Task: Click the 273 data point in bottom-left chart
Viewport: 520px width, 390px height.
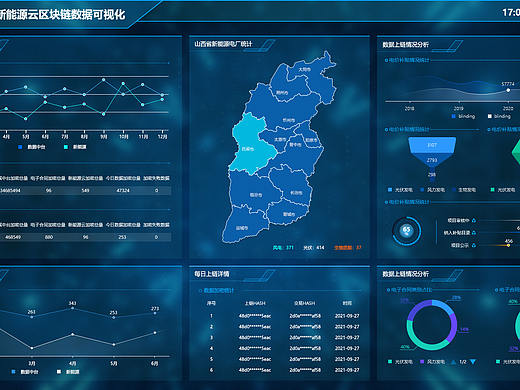Action: (155, 313)
